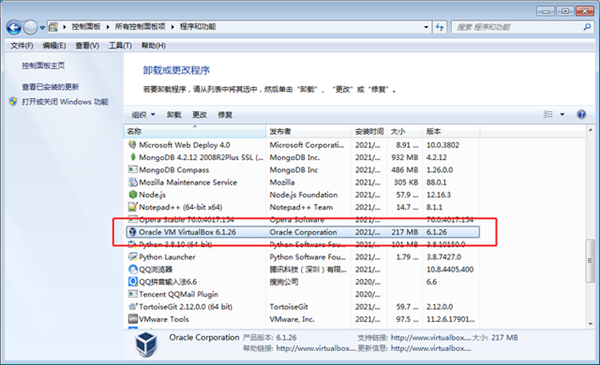600x365 pixels.
Task: Click the Microsoft Web Deploy 4.0 icon
Action: [x=132, y=145]
